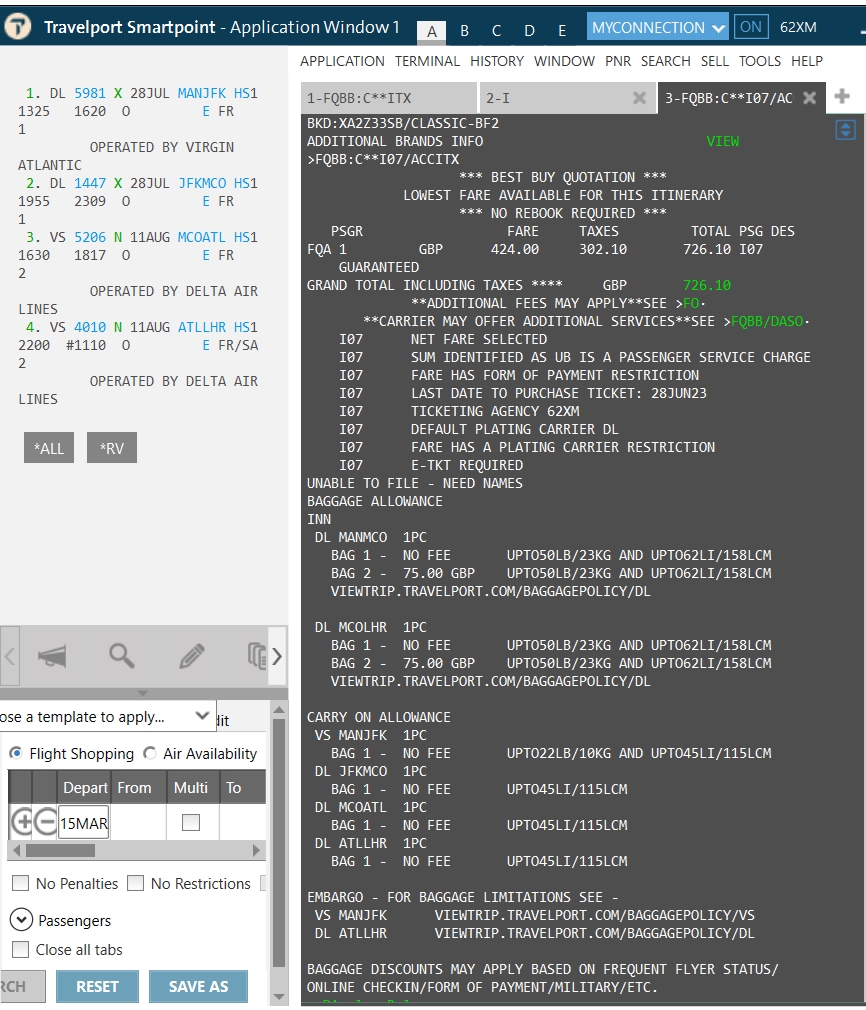Click flight number 5206 in segment 3

[x=90, y=237]
